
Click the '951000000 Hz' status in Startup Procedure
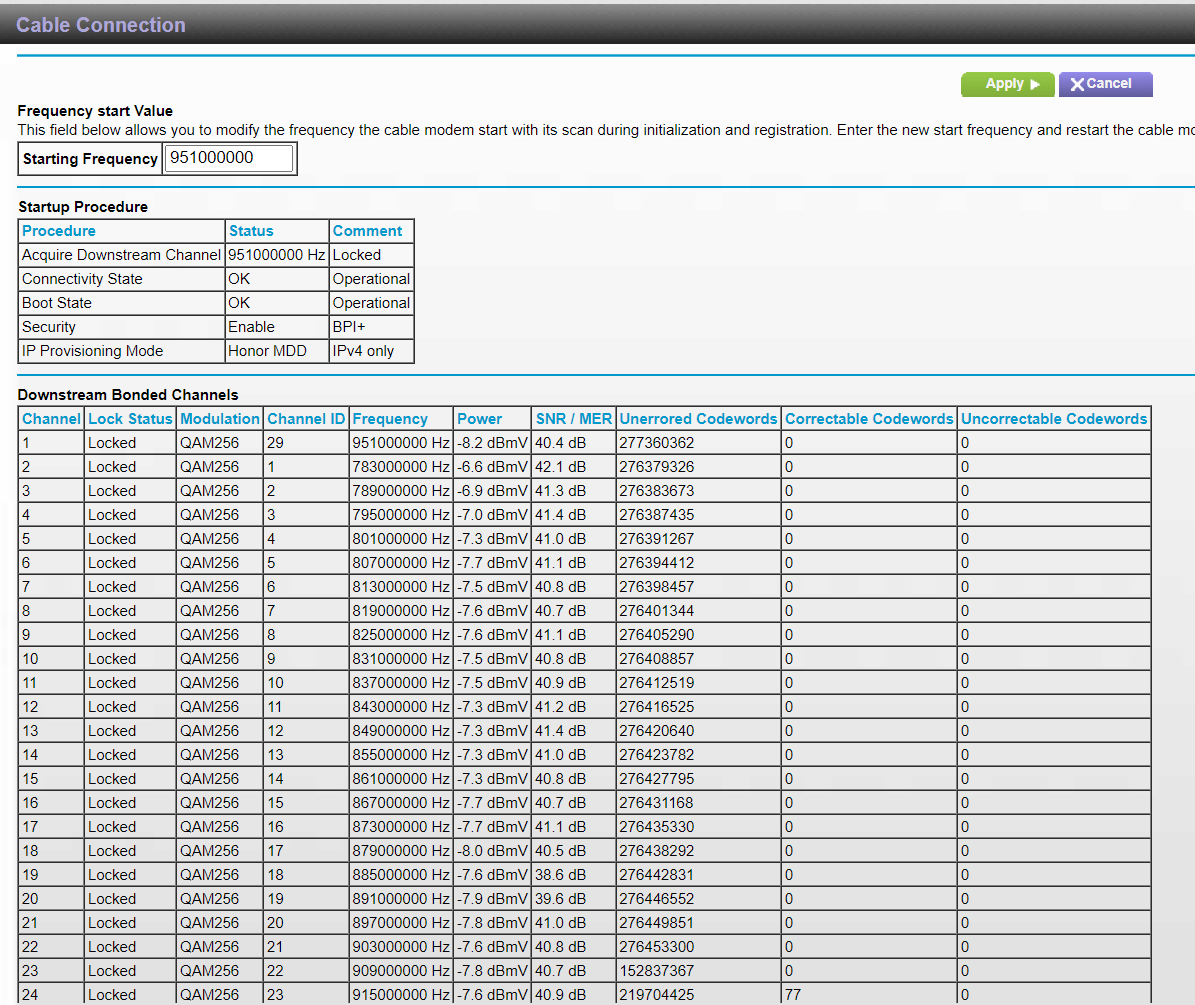[x=277, y=255]
